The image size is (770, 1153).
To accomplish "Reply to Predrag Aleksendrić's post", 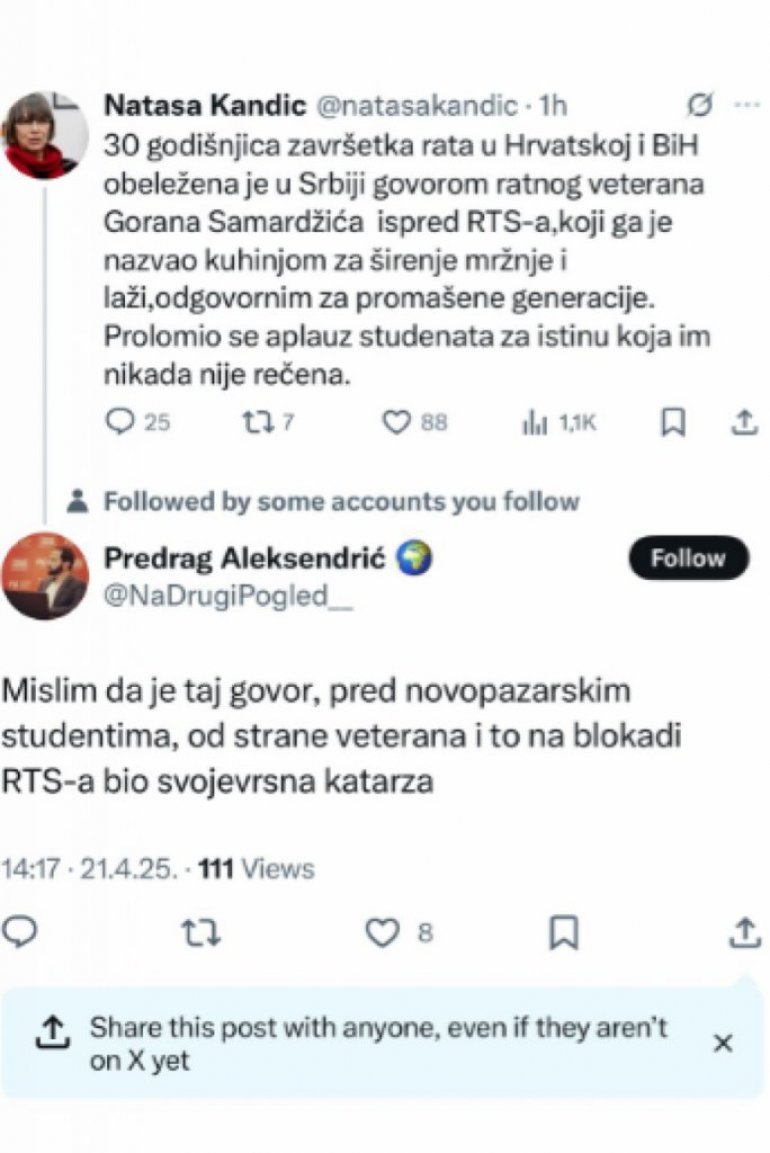I will (x=21, y=933).
